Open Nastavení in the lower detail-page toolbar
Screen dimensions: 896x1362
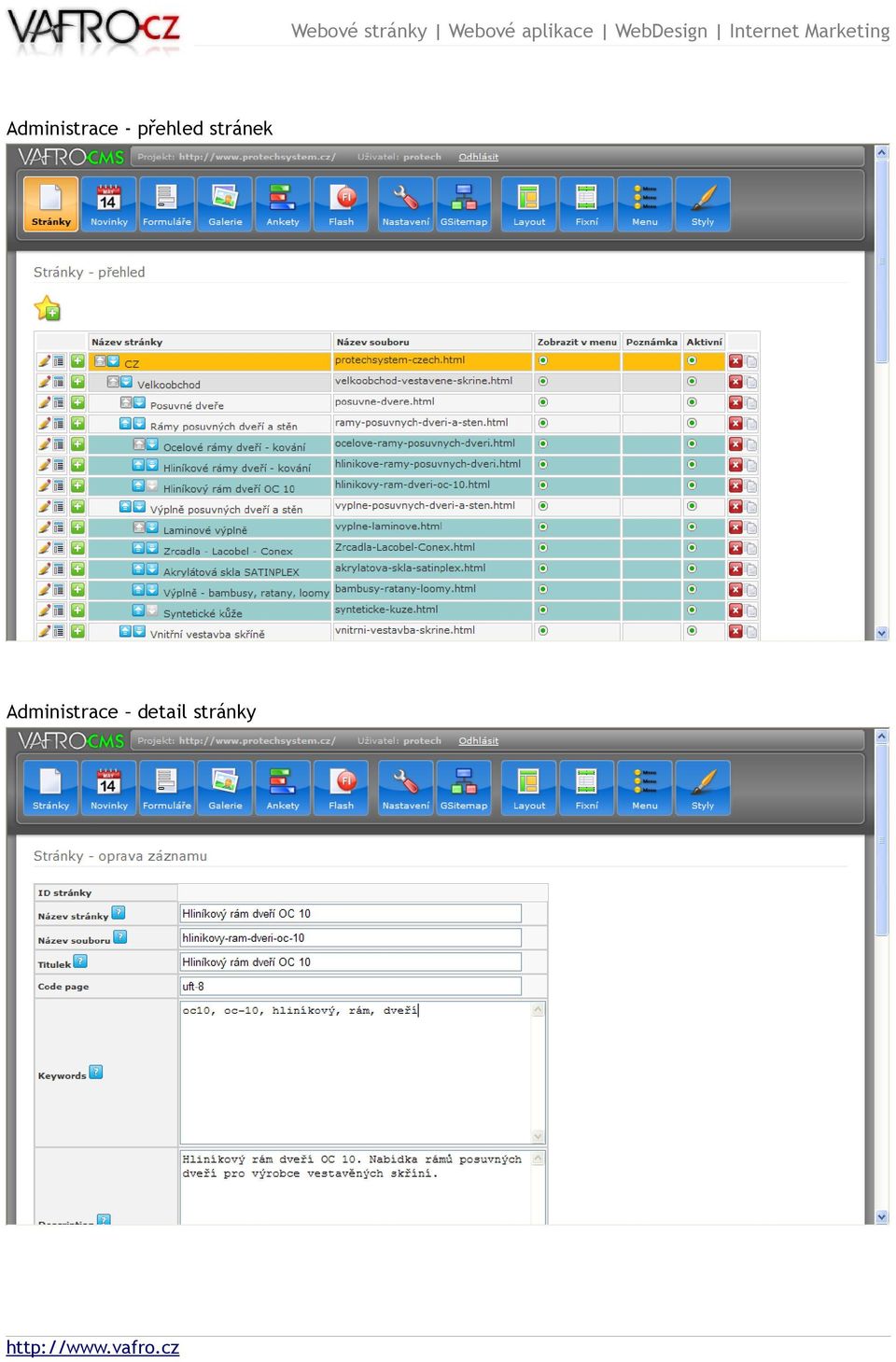pyautogui.click(x=406, y=788)
